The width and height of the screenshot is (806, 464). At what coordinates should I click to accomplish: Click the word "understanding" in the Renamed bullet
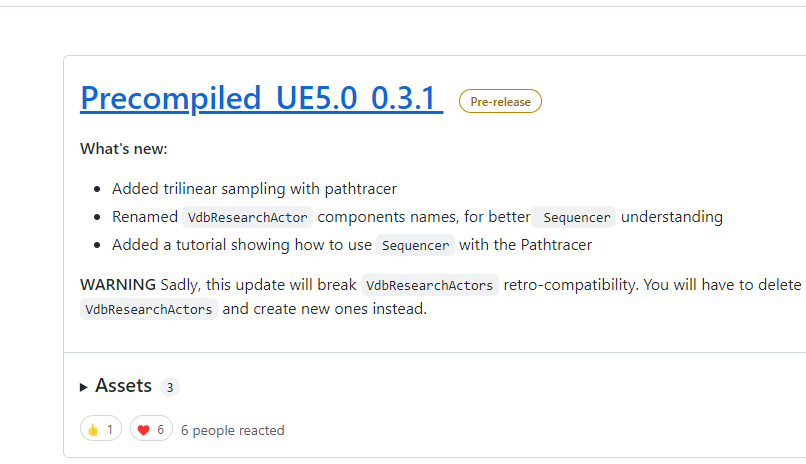tap(672, 217)
